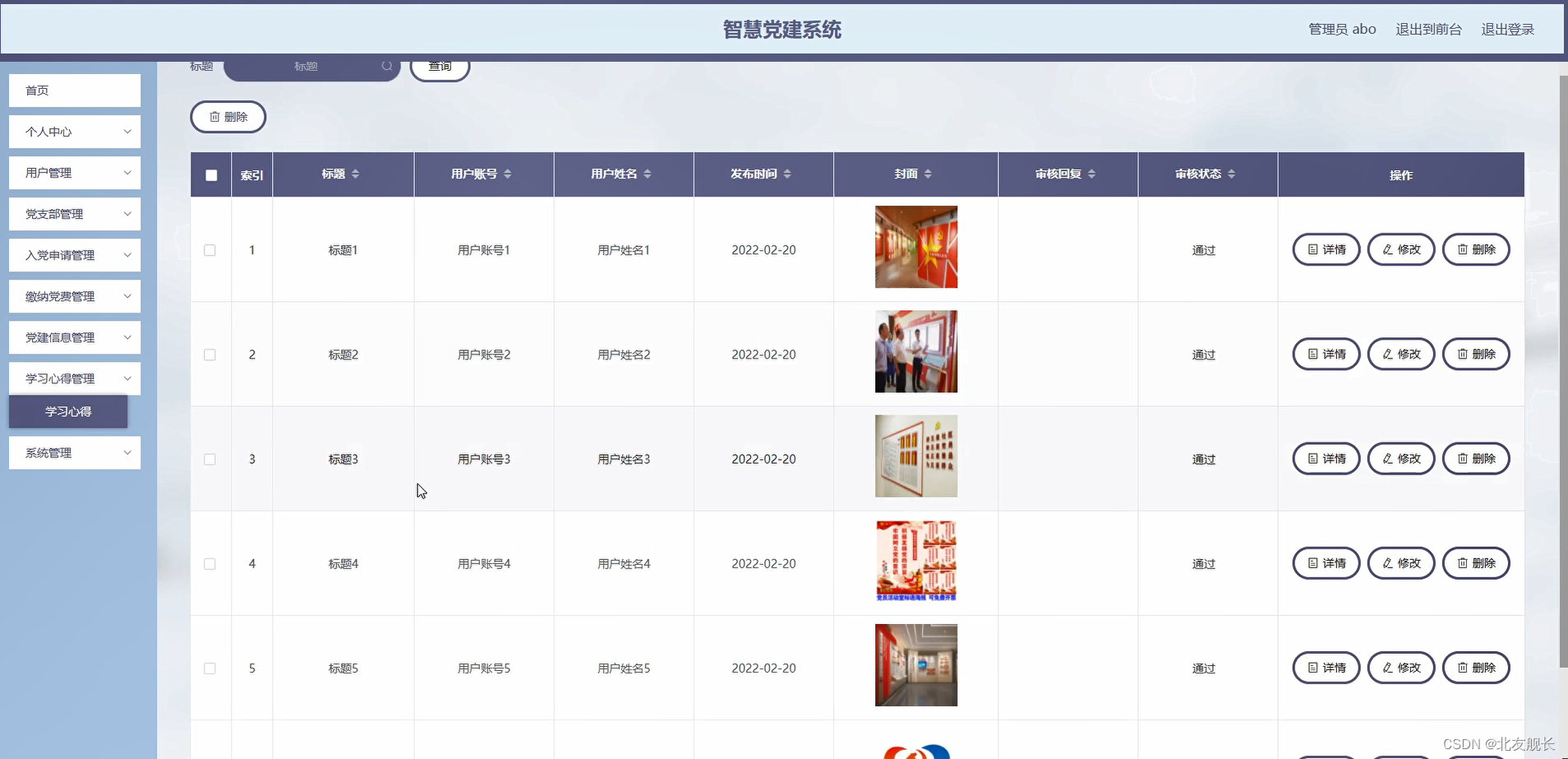Image resolution: width=1568 pixels, height=759 pixels.
Task: Click 删除 for row 标题3
Action: 1476,458
